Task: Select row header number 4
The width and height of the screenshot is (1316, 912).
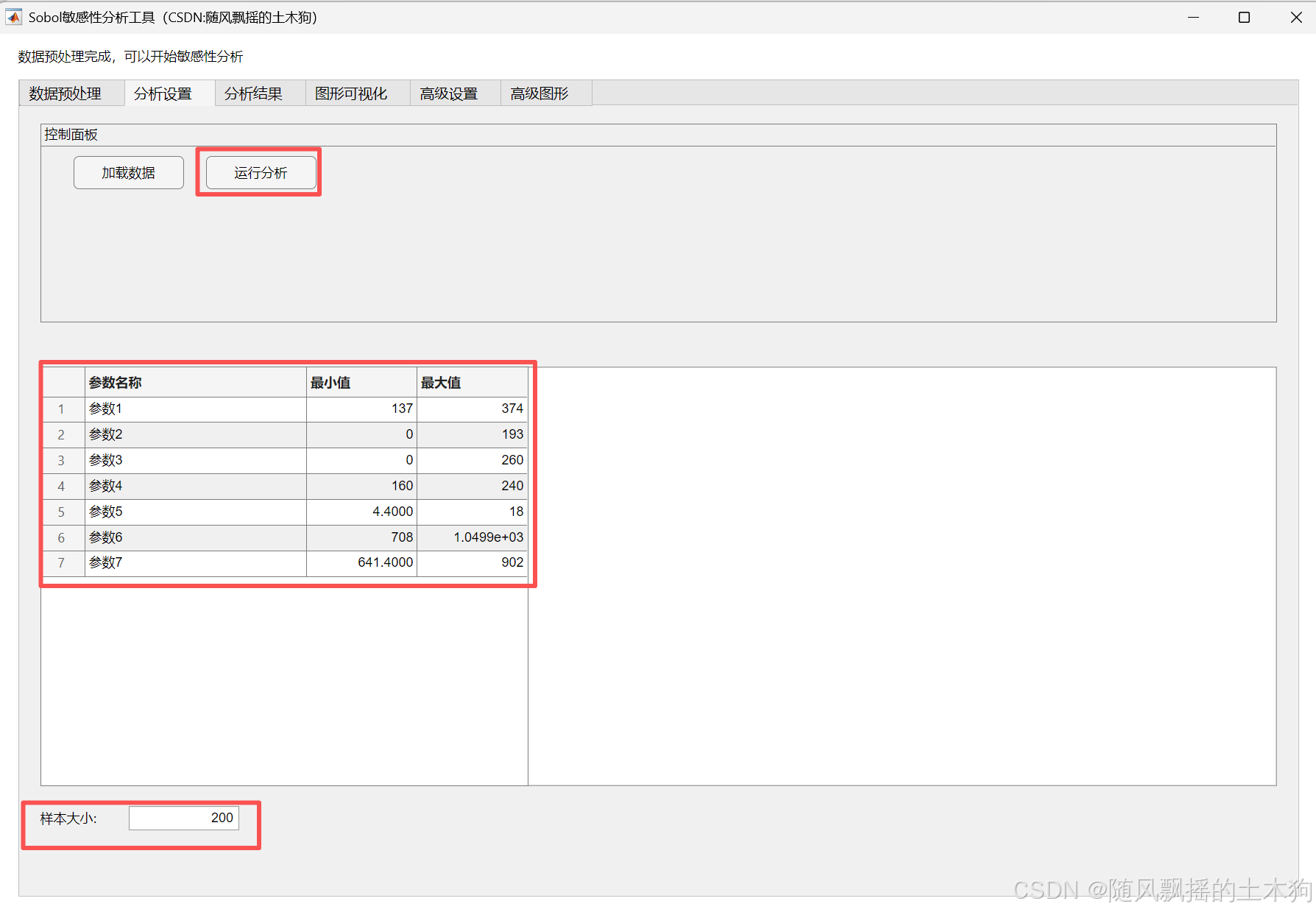Action: click(62, 487)
